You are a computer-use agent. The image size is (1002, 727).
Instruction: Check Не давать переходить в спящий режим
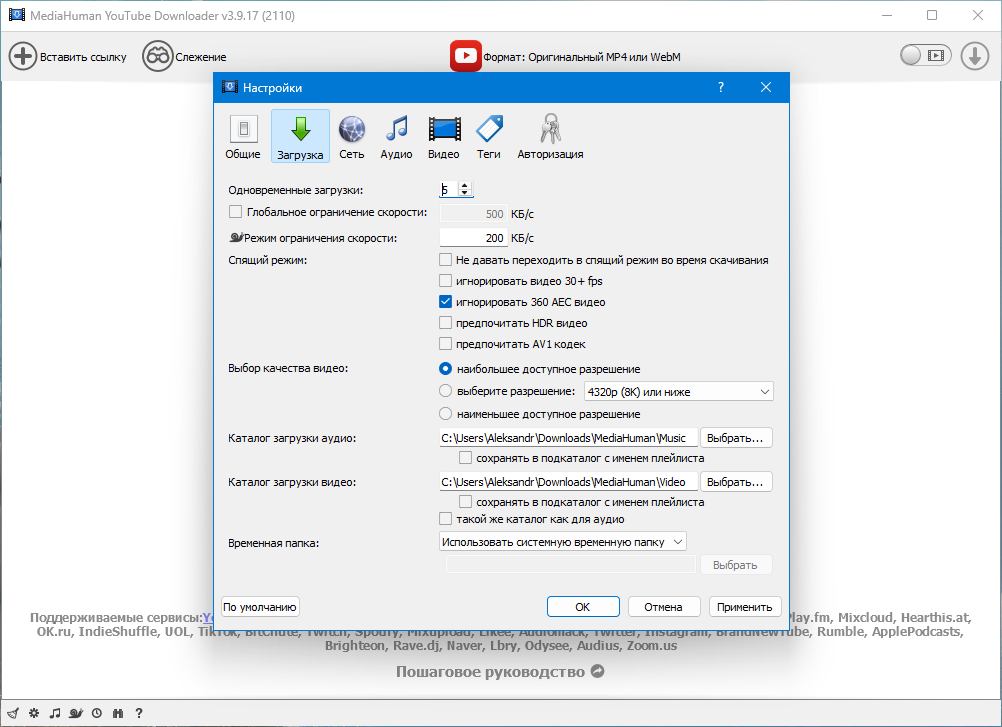pos(445,259)
